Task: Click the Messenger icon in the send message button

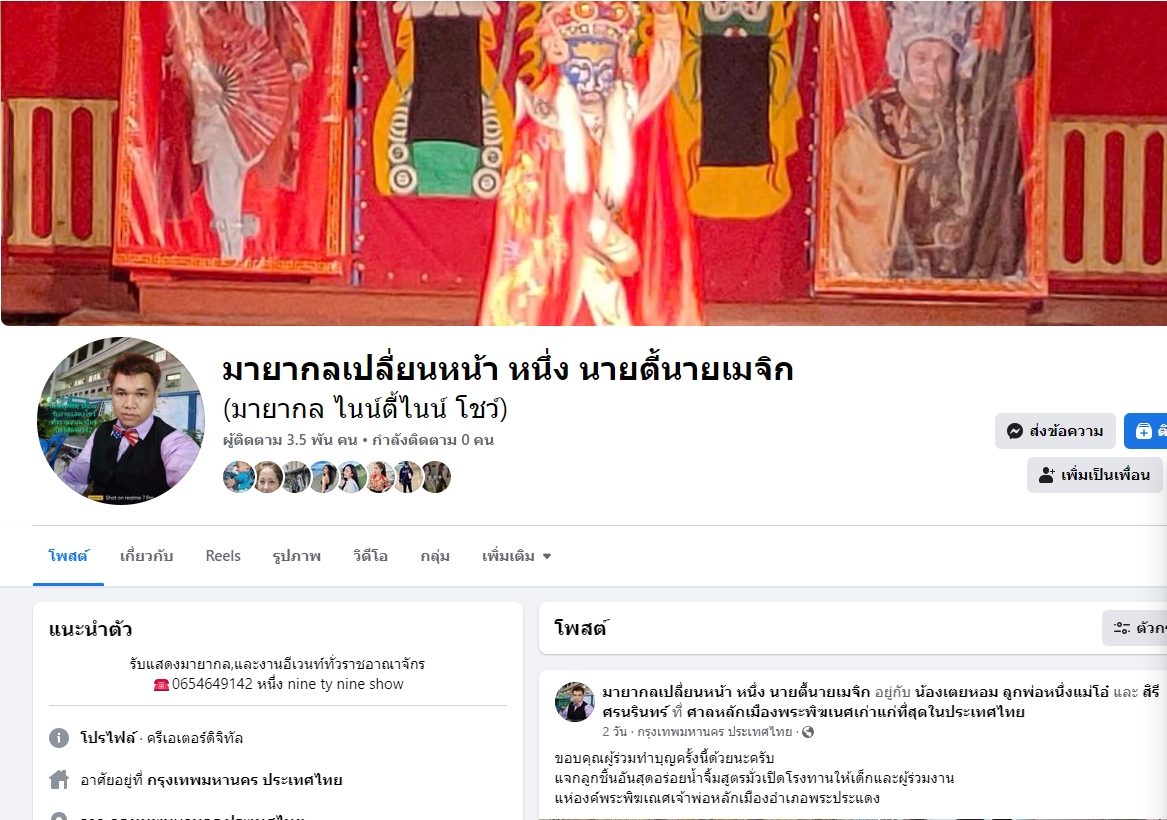Action: [1014, 431]
